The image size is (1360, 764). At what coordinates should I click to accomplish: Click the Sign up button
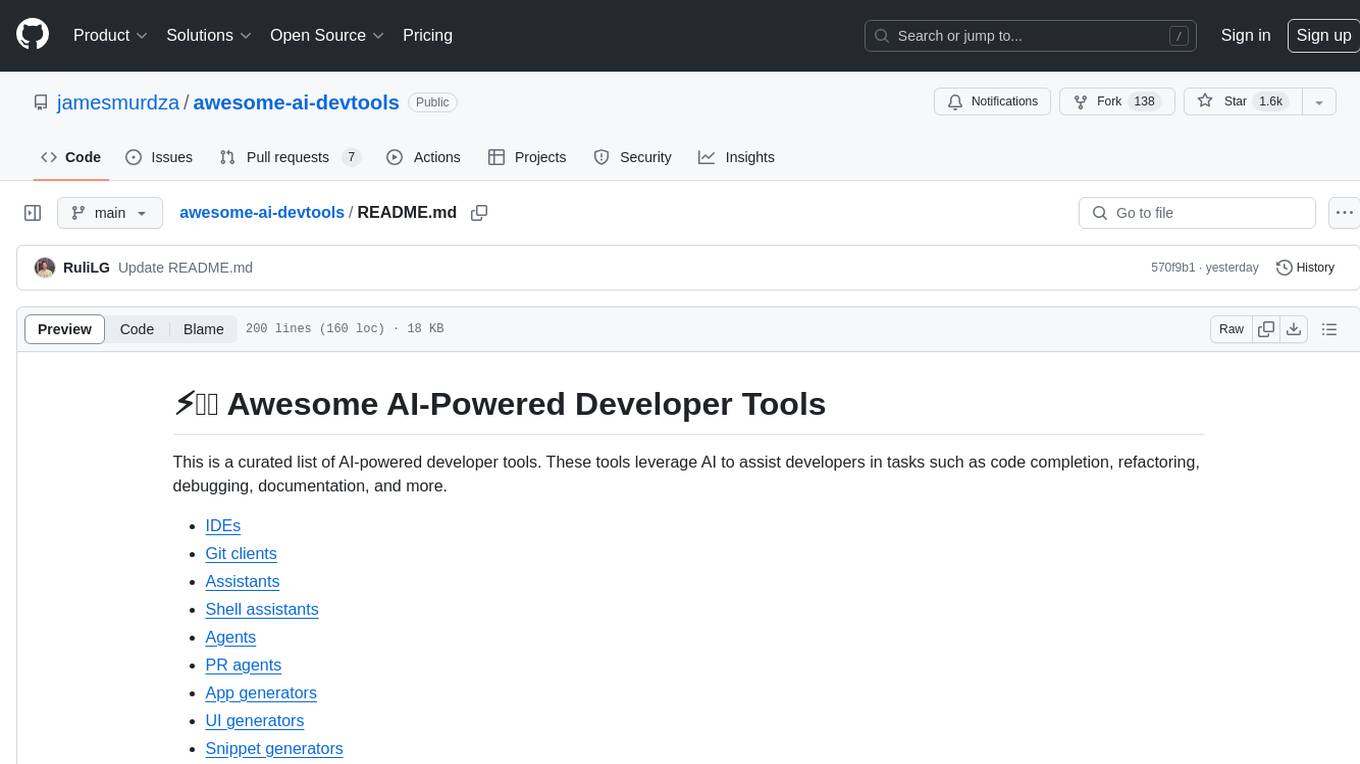(x=1323, y=35)
